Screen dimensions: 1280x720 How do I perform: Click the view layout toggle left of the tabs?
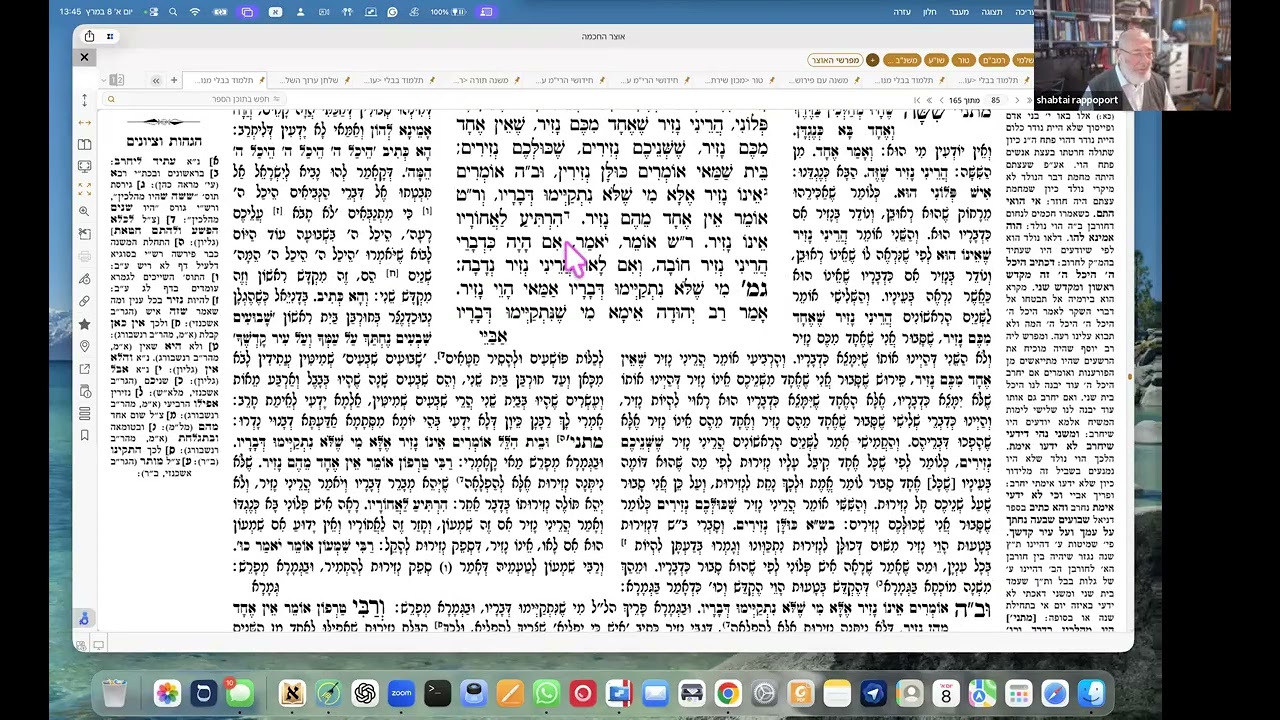click(117, 80)
